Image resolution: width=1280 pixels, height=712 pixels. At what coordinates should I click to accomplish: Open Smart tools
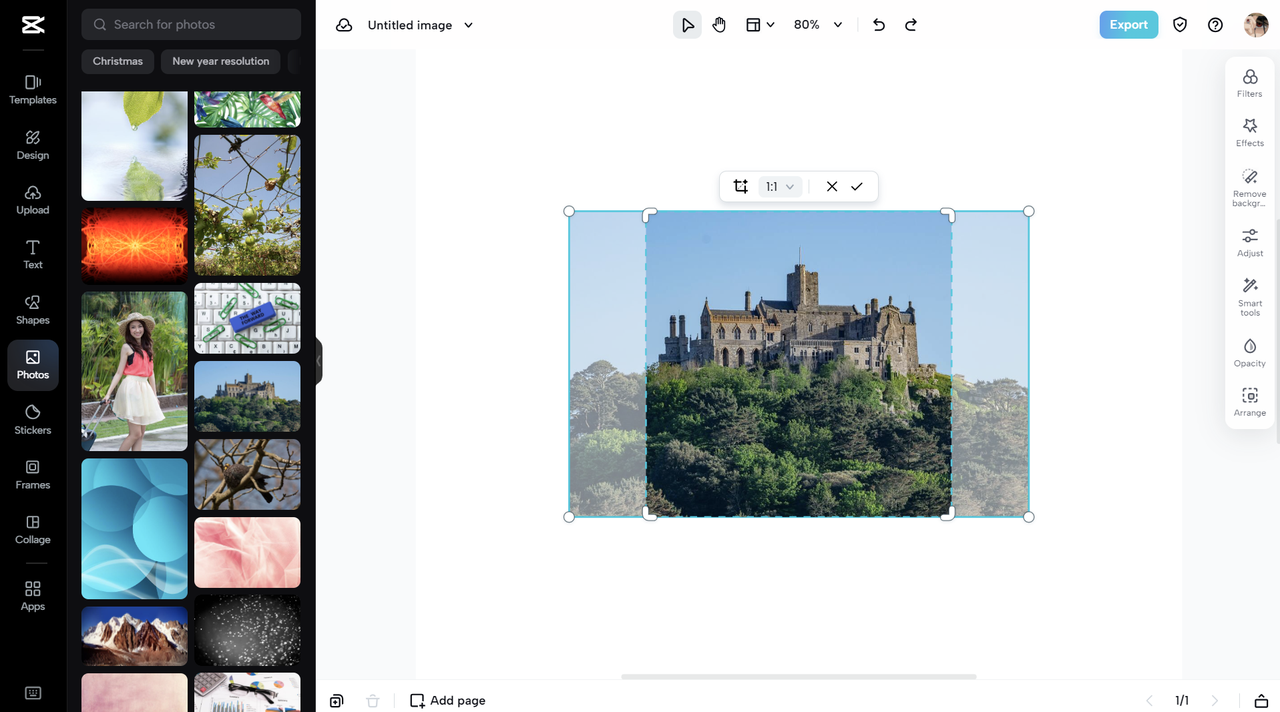click(x=1250, y=297)
